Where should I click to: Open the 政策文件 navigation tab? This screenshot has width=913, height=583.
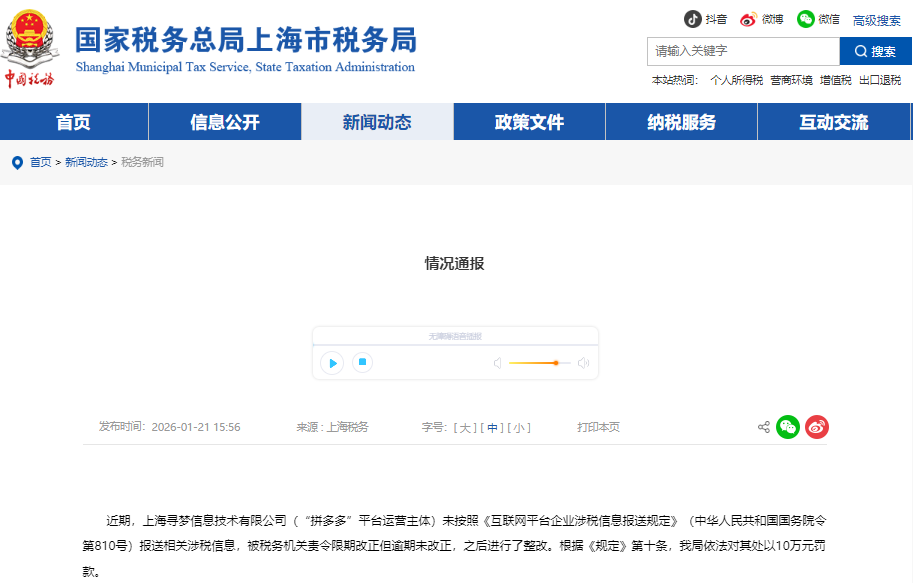click(529, 122)
